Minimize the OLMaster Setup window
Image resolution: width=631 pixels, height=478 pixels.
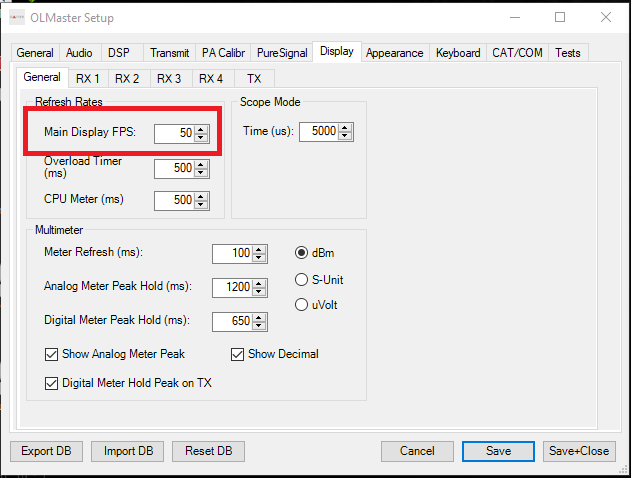click(515, 17)
